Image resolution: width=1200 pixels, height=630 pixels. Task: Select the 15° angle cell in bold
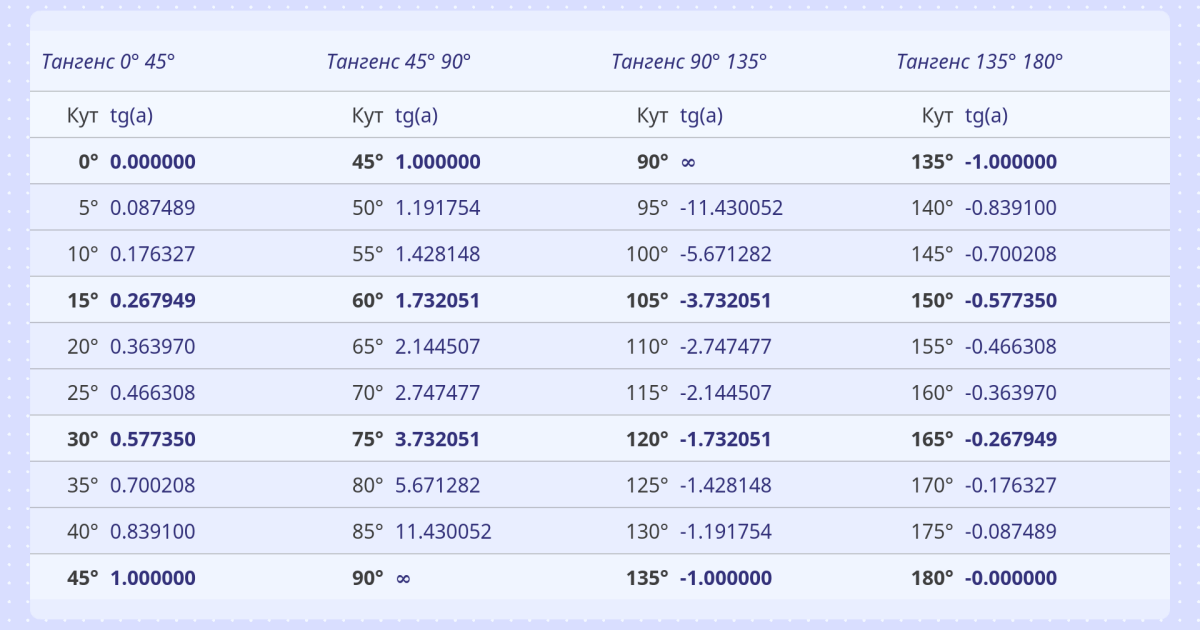click(x=82, y=301)
